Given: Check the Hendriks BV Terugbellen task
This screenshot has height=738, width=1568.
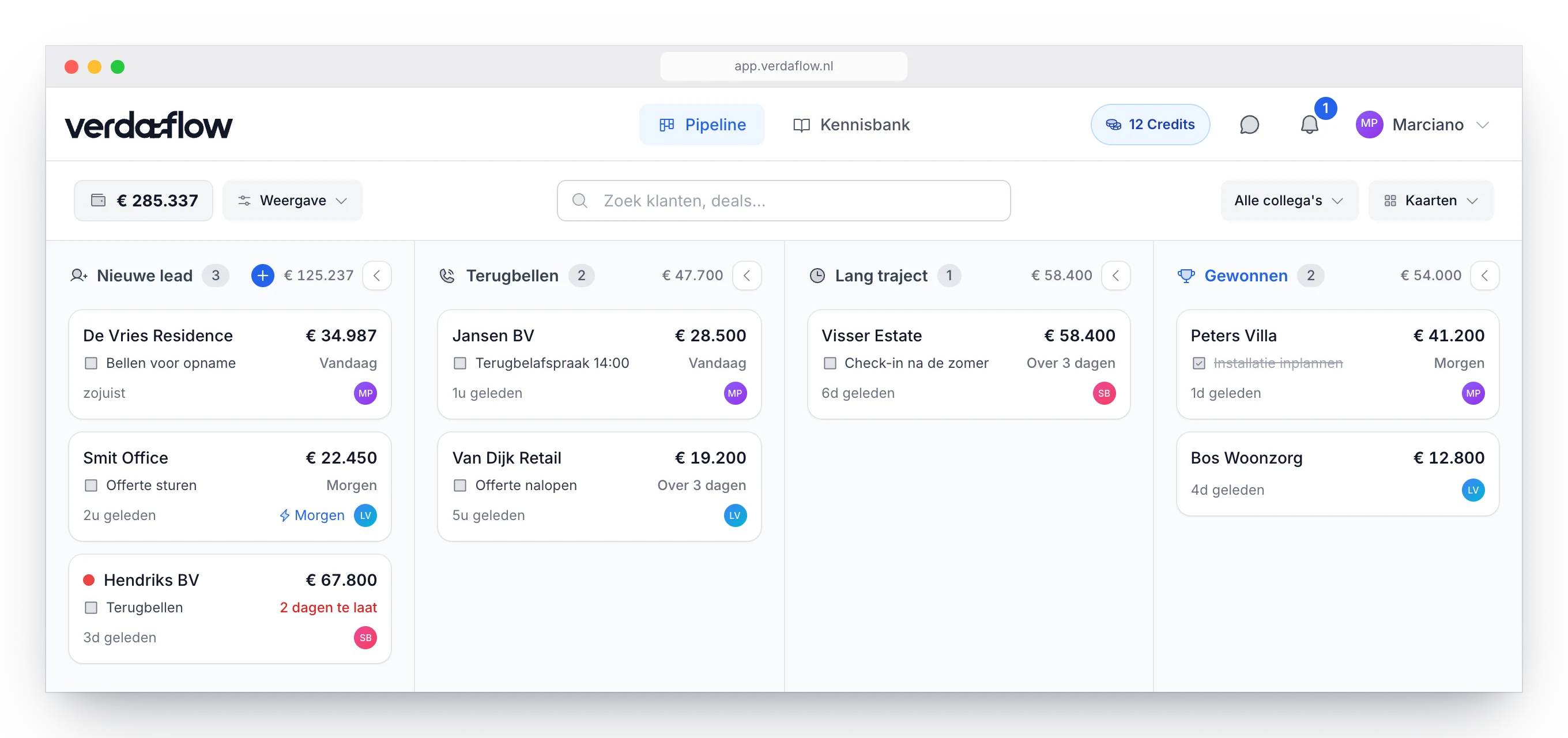Looking at the screenshot, I should (91, 608).
